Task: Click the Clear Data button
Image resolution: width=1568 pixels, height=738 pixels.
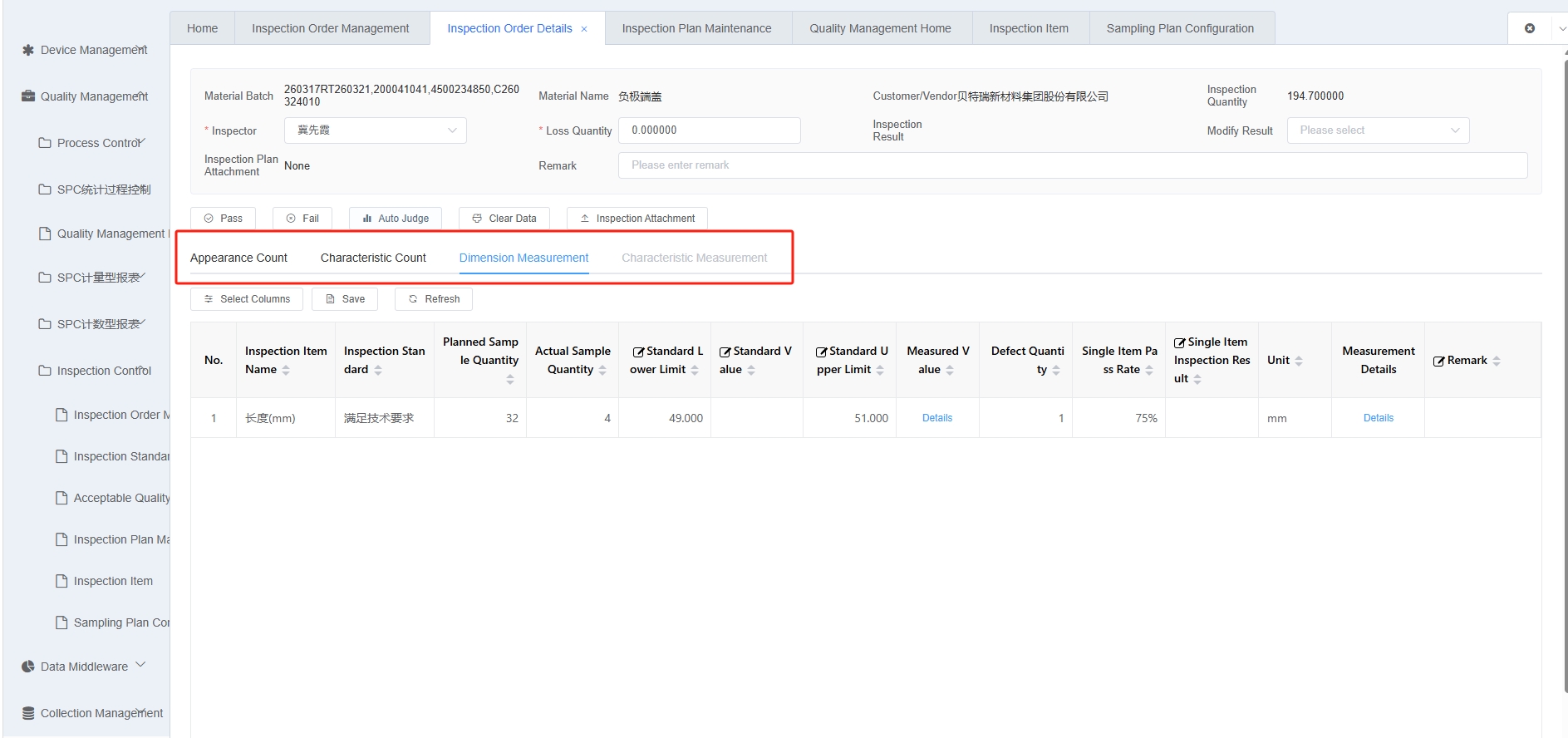Action: tap(504, 219)
